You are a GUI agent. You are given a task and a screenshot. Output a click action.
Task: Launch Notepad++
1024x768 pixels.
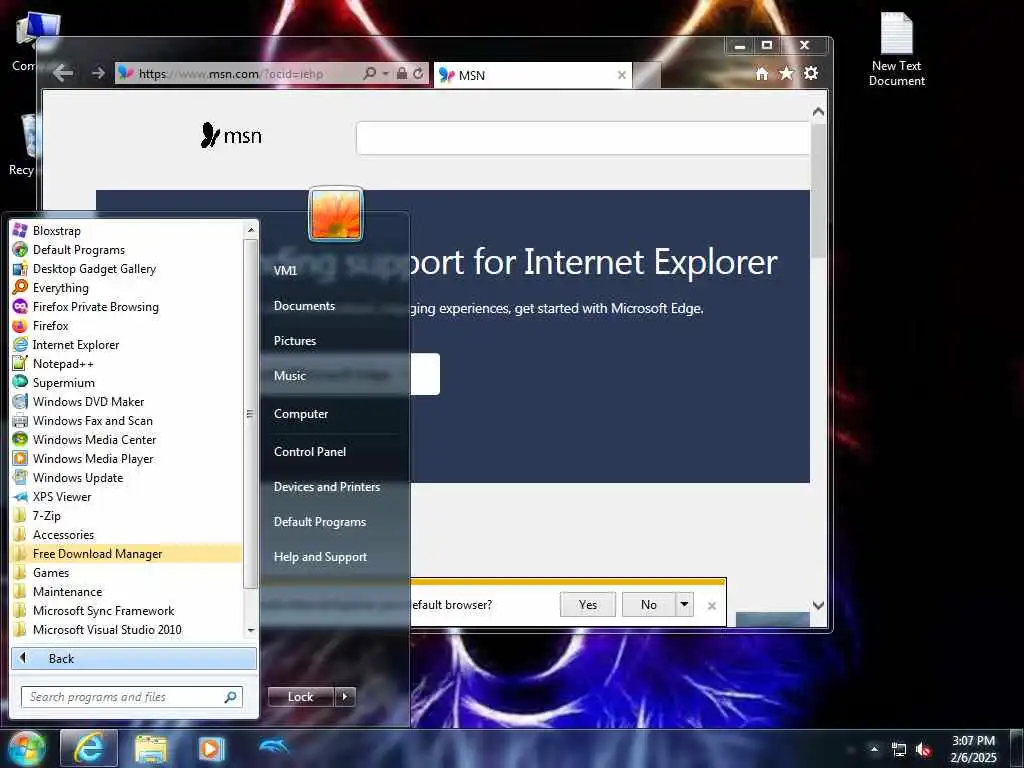pyautogui.click(x=63, y=363)
